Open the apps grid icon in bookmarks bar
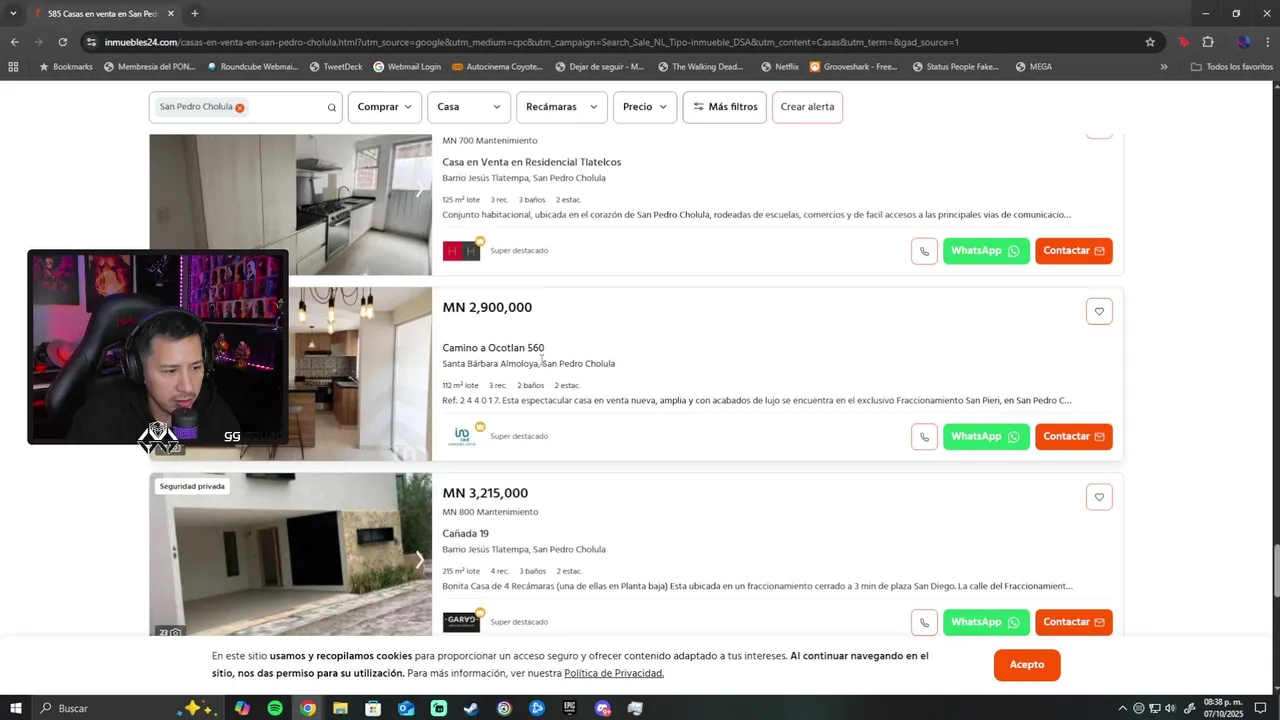Image resolution: width=1280 pixels, height=720 pixels. [13, 67]
